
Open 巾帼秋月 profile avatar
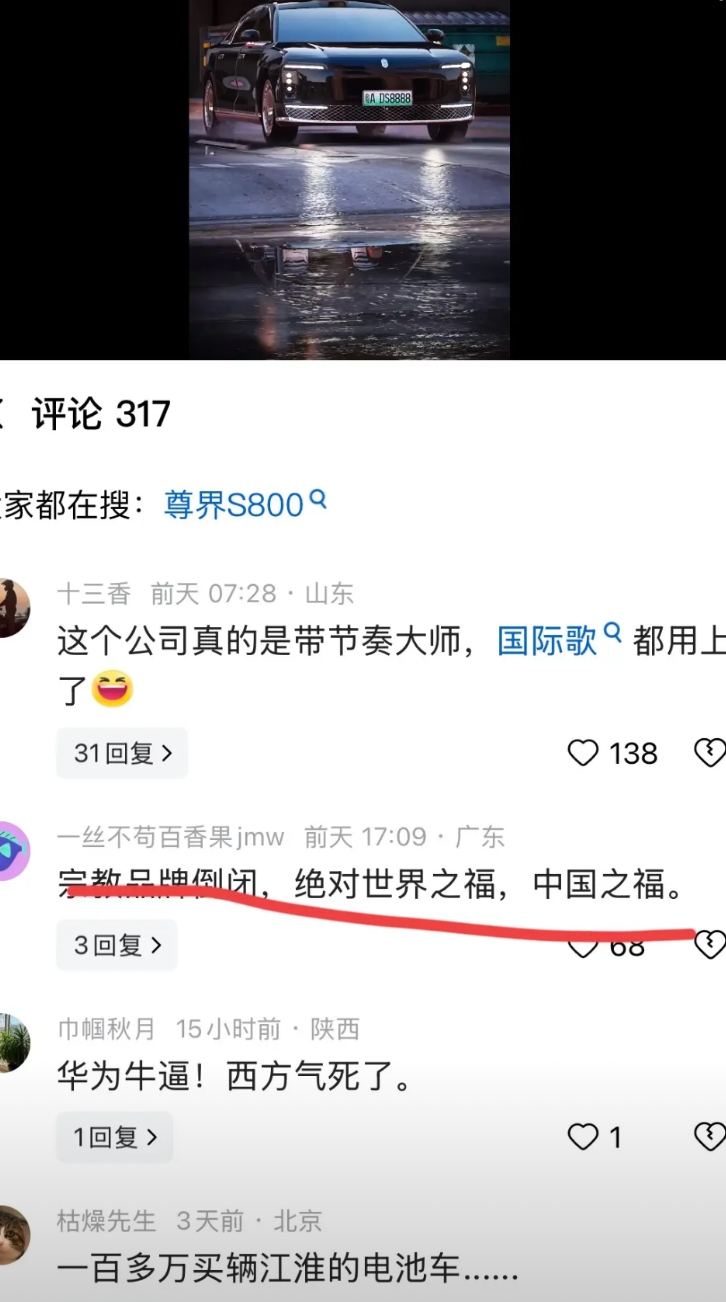(x=12, y=1043)
